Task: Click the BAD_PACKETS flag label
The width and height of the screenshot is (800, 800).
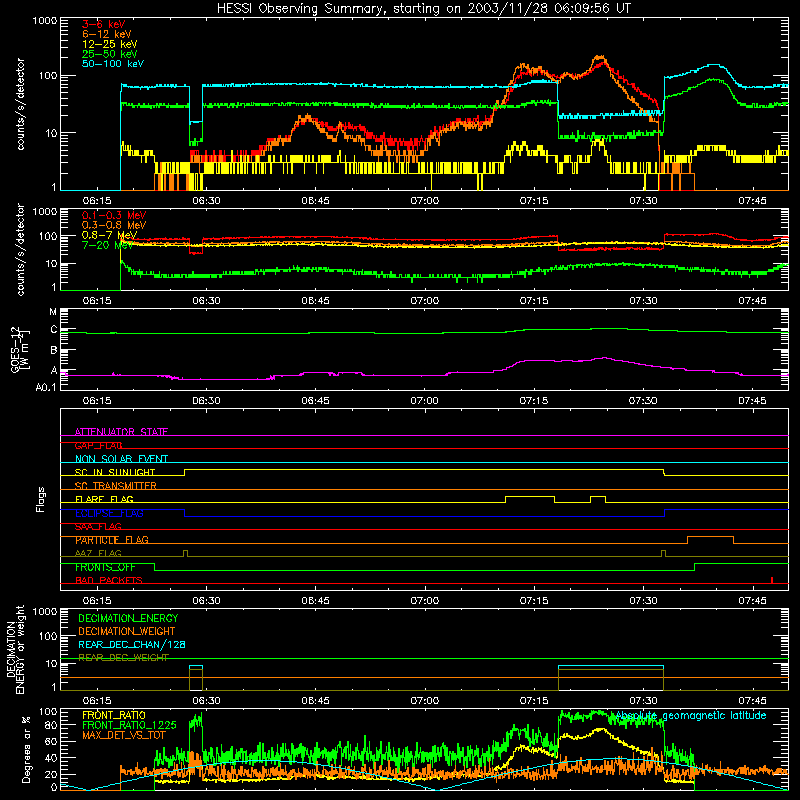Action: coord(109,580)
